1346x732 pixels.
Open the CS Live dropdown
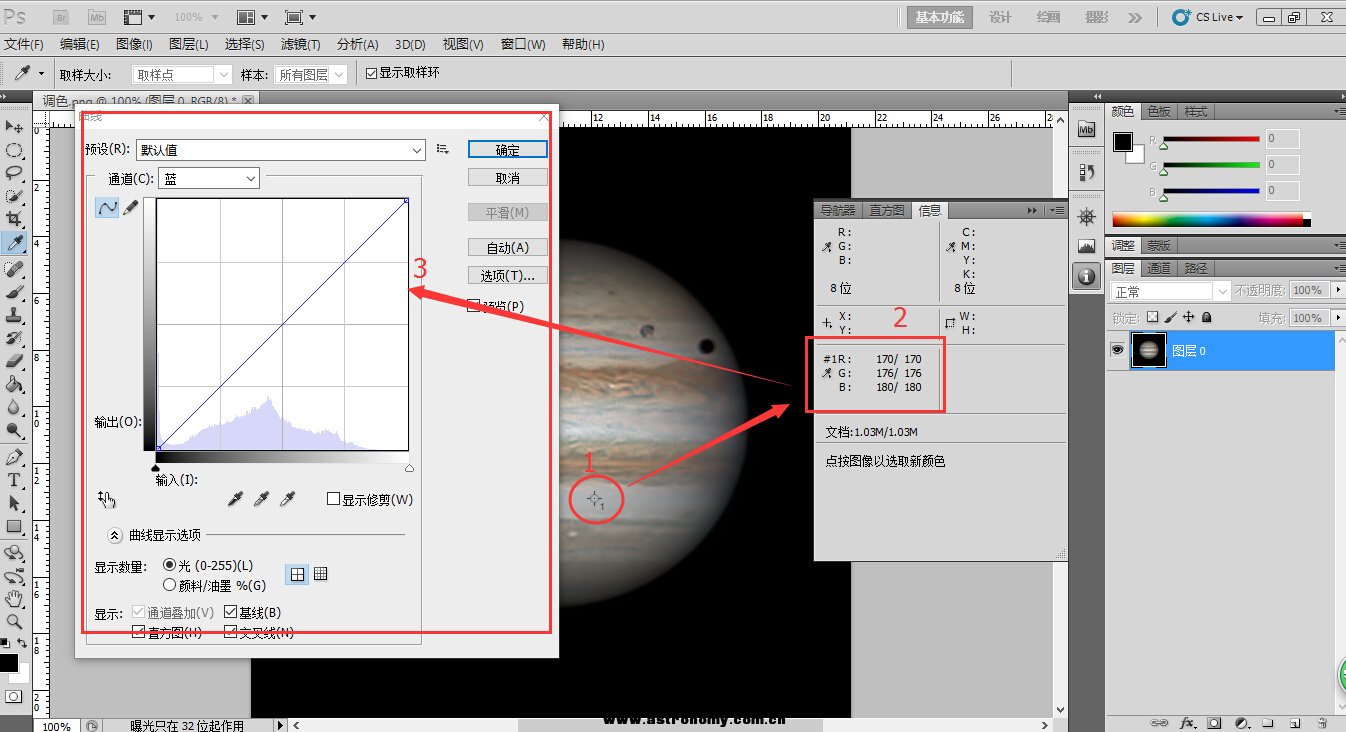coord(1208,17)
